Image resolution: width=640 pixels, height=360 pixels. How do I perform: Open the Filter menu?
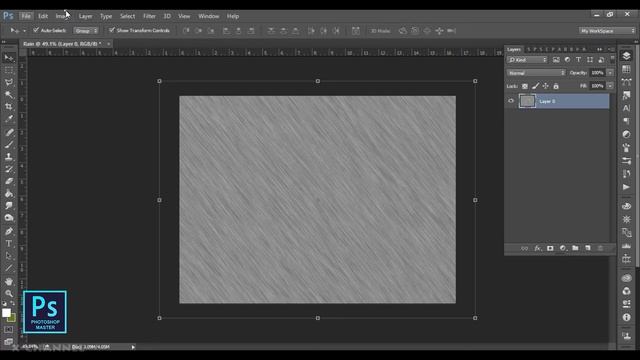pyautogui.click(x=149, y=16)
